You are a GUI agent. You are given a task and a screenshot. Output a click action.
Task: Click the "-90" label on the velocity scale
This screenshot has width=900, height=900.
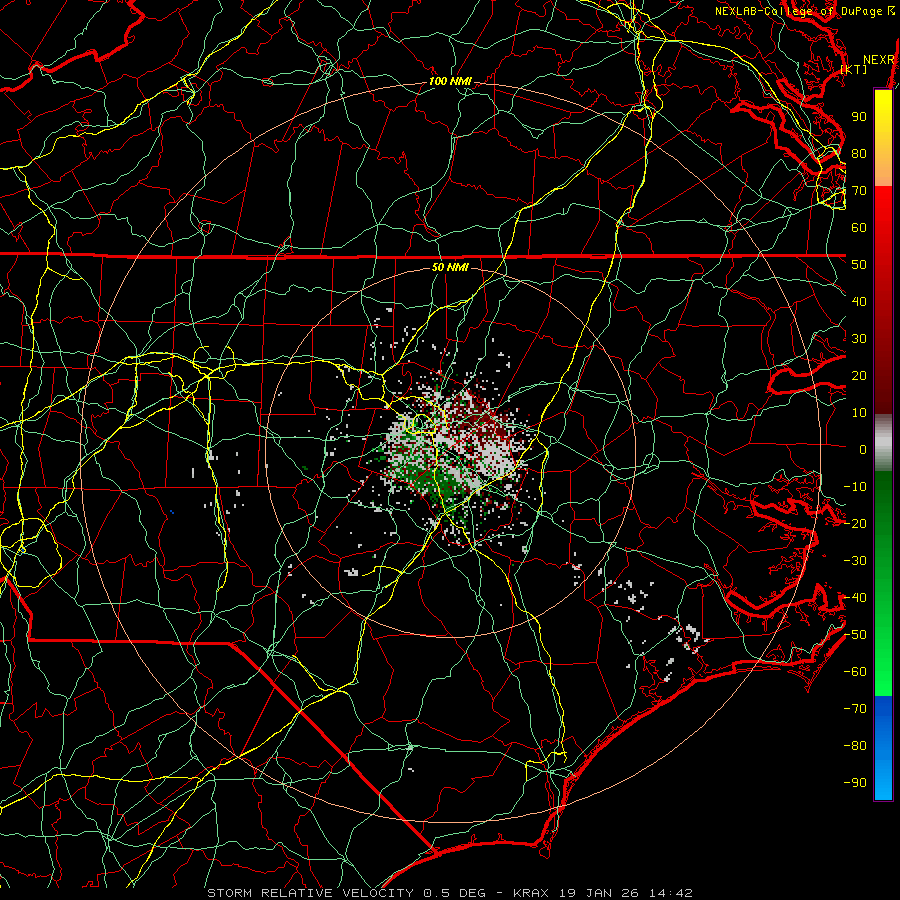point(855,783)
